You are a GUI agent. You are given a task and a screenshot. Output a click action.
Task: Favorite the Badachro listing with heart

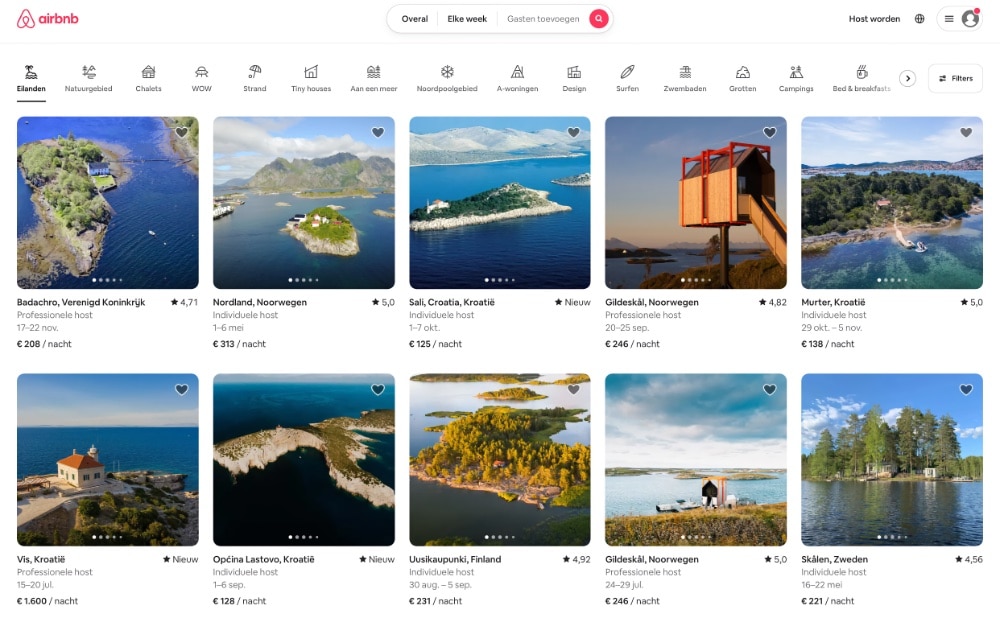182,132
